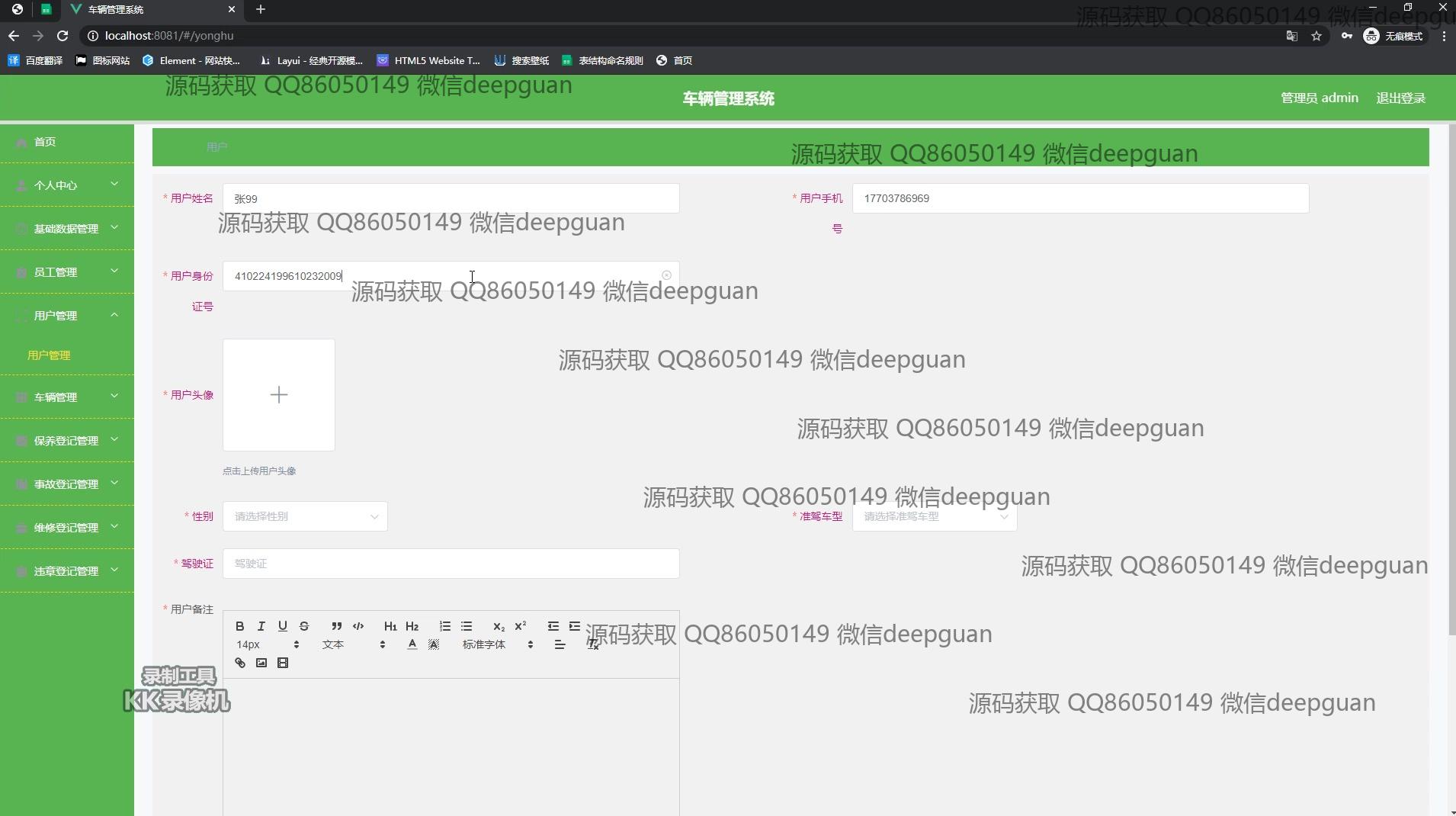Insert a link using the link icon
Image resolution: width=1456 pixels, height=816 pixels.
tap(239, 663)
